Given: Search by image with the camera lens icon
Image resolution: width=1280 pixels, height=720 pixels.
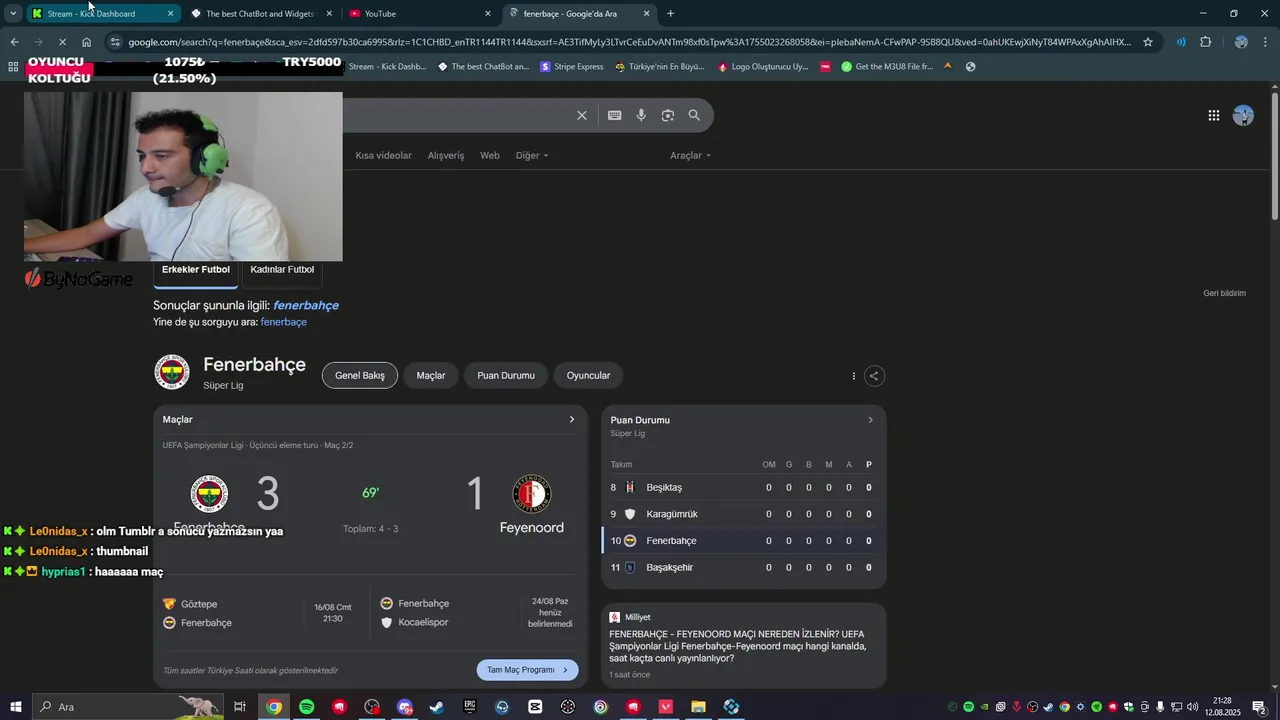Looking at the screenshot, I should tap(668, 115).
